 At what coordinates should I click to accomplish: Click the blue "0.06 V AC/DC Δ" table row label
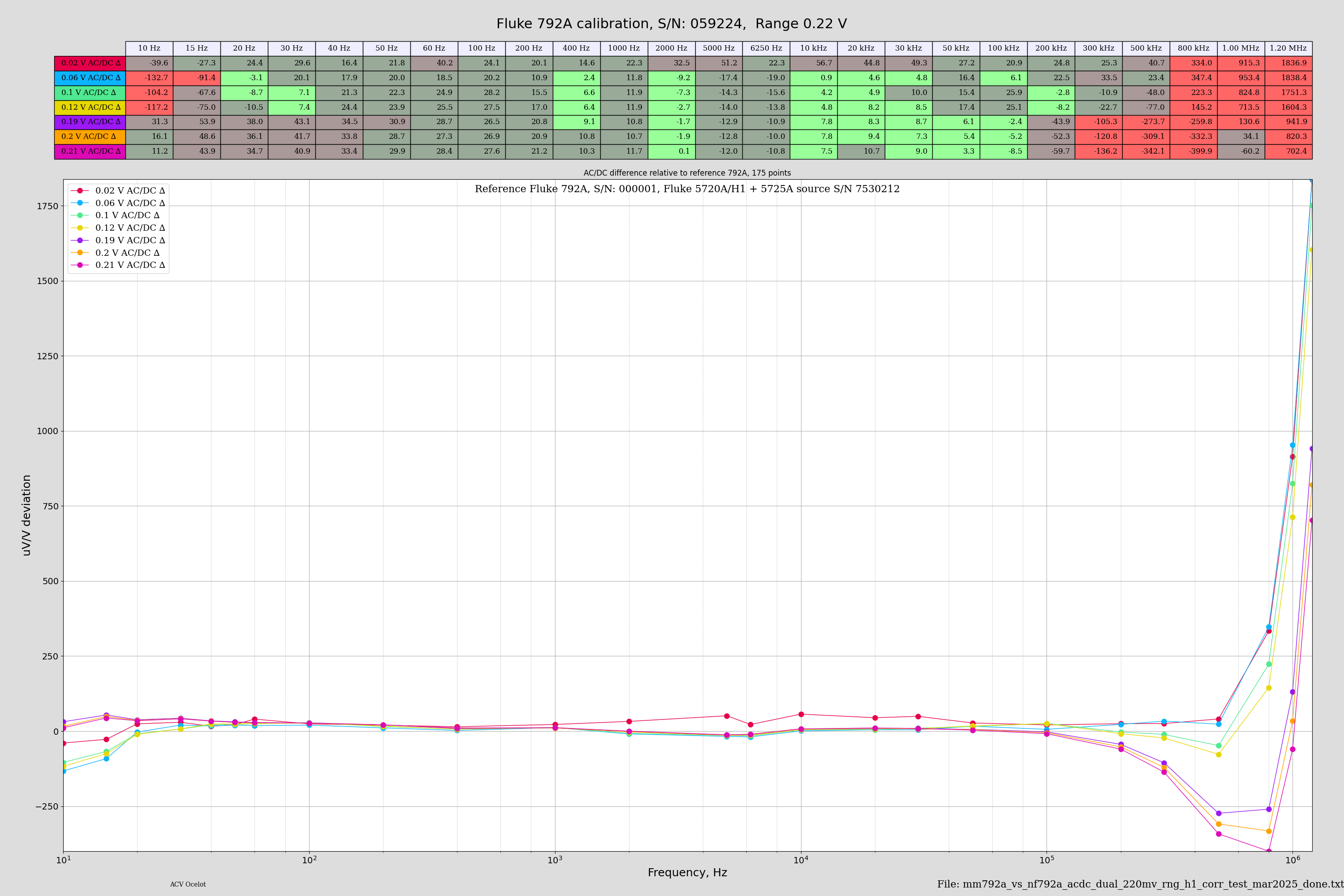[x=90, y=78]
